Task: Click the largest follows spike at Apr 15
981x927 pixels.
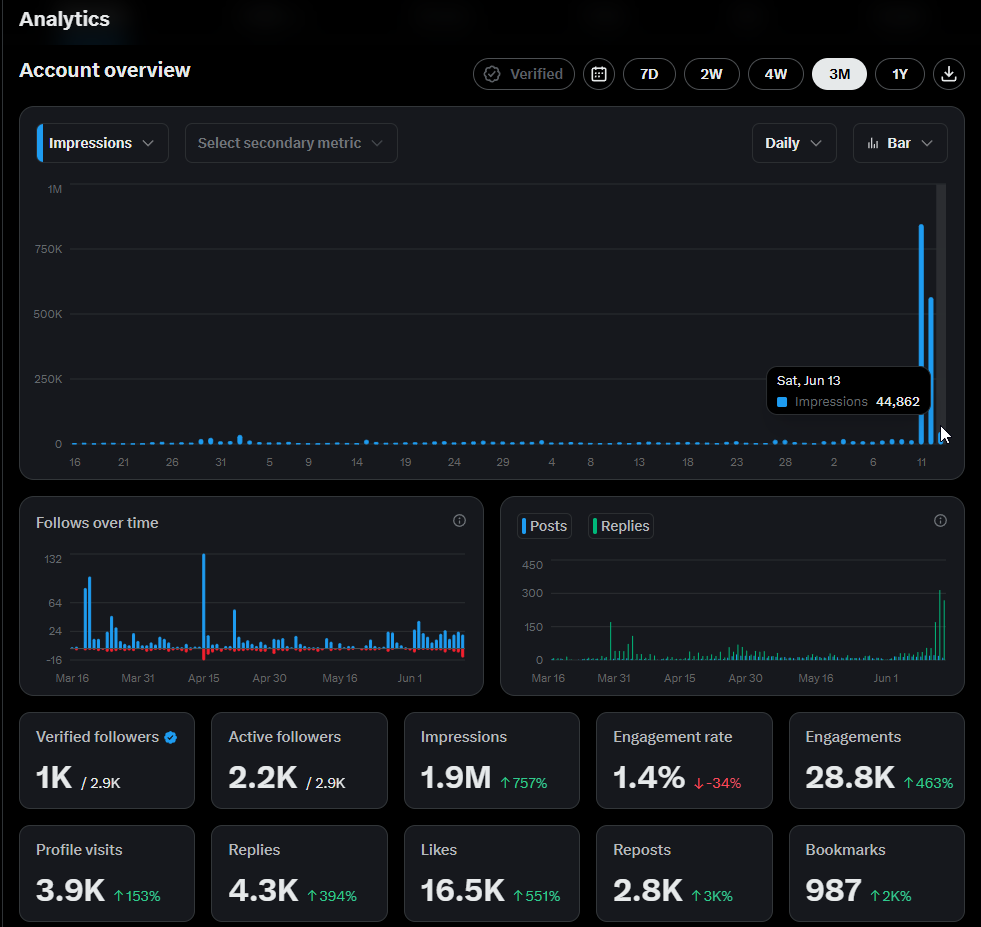Action: (x=203, y=600)
